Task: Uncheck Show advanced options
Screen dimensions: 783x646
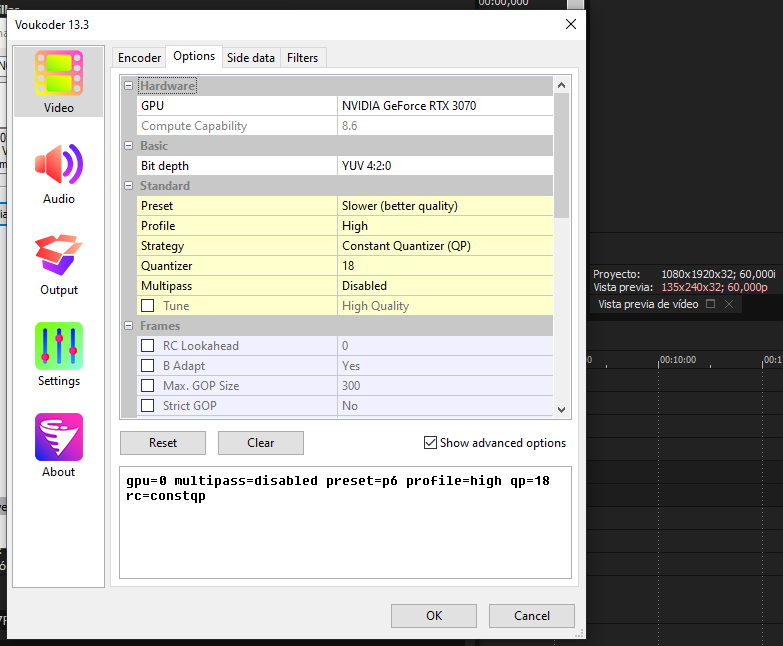Action: [x=431, y=443]
